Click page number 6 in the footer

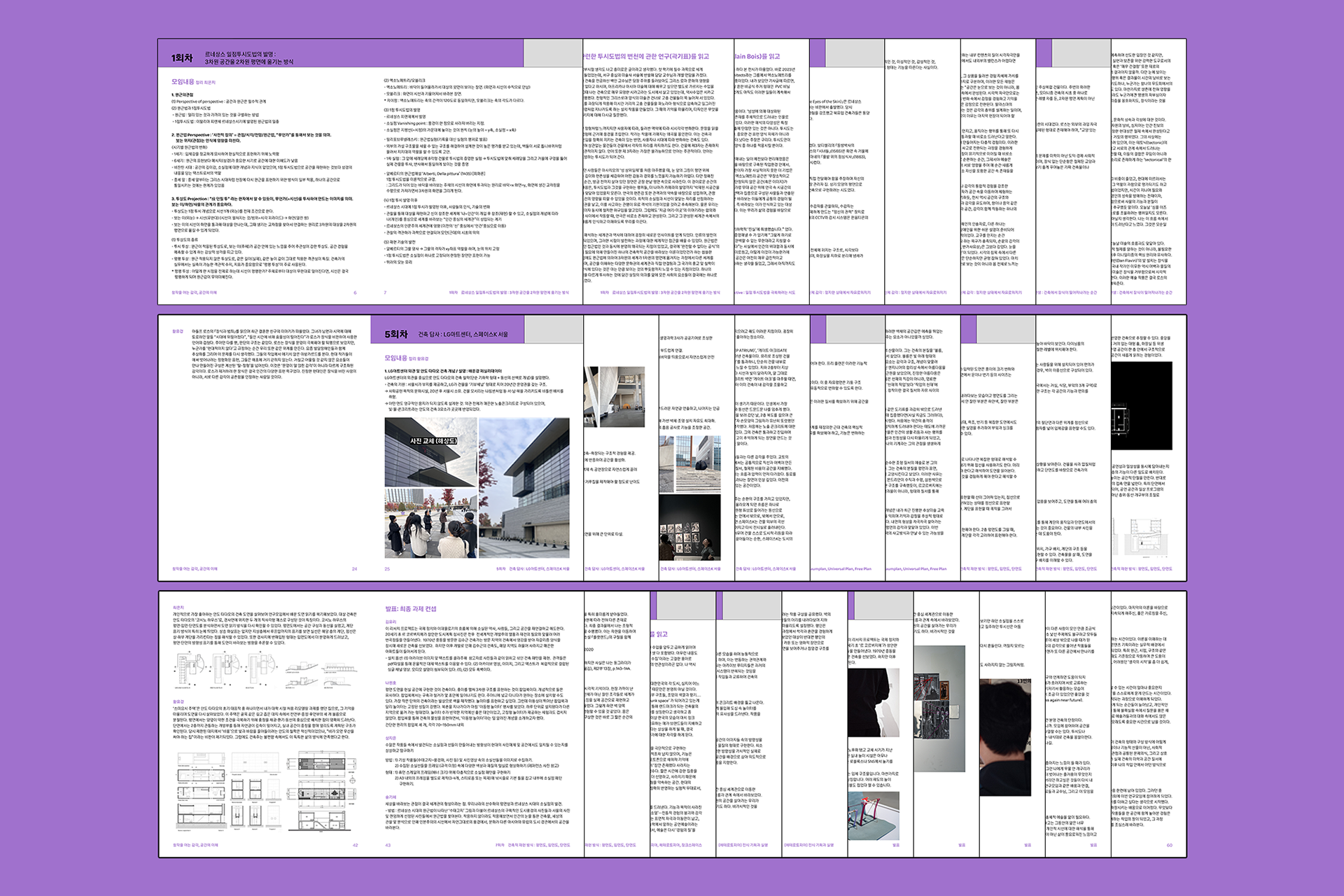click(355, 293)
